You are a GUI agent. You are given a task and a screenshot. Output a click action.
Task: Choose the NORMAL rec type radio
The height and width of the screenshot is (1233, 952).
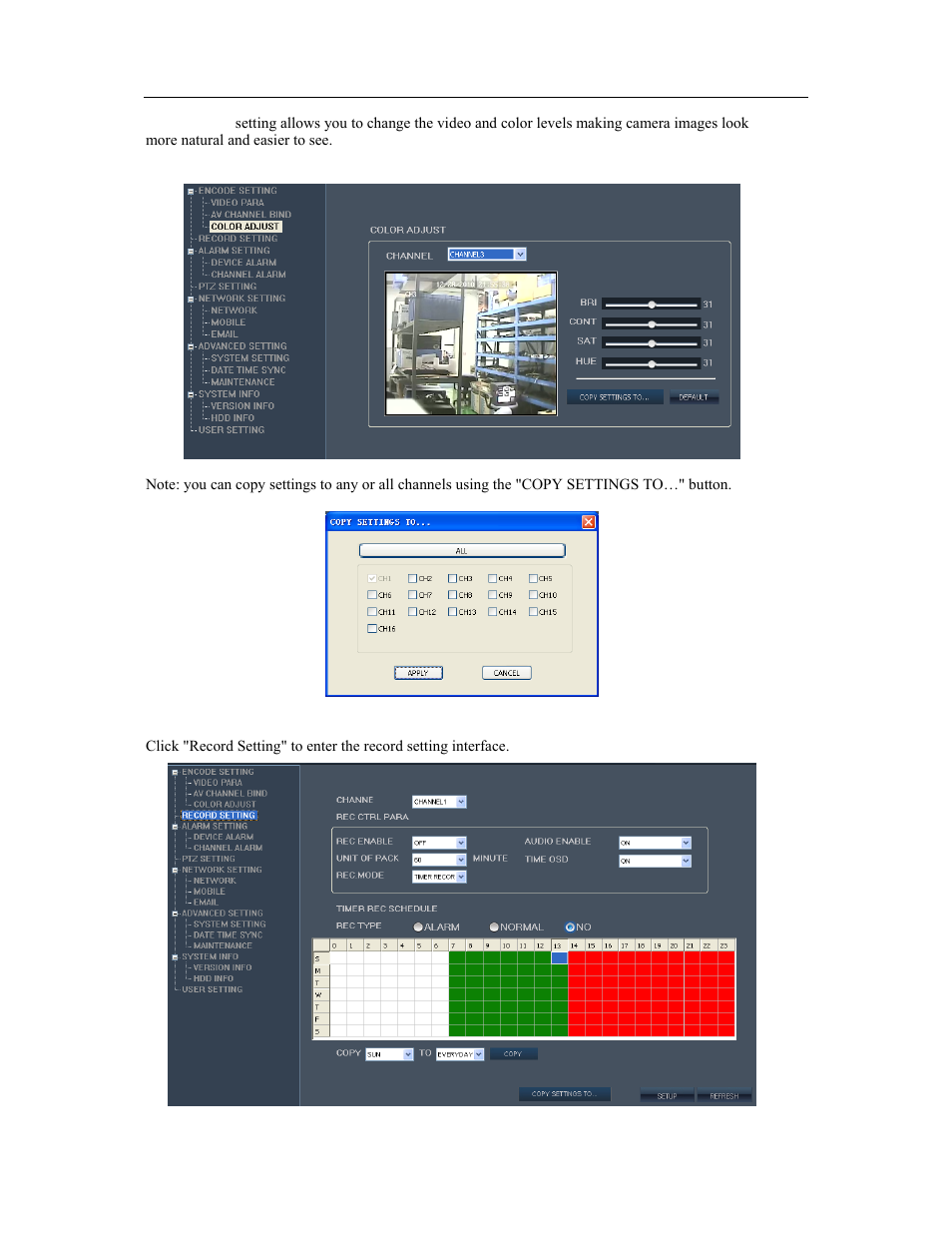pyautogui.click(x=494, y=927)
